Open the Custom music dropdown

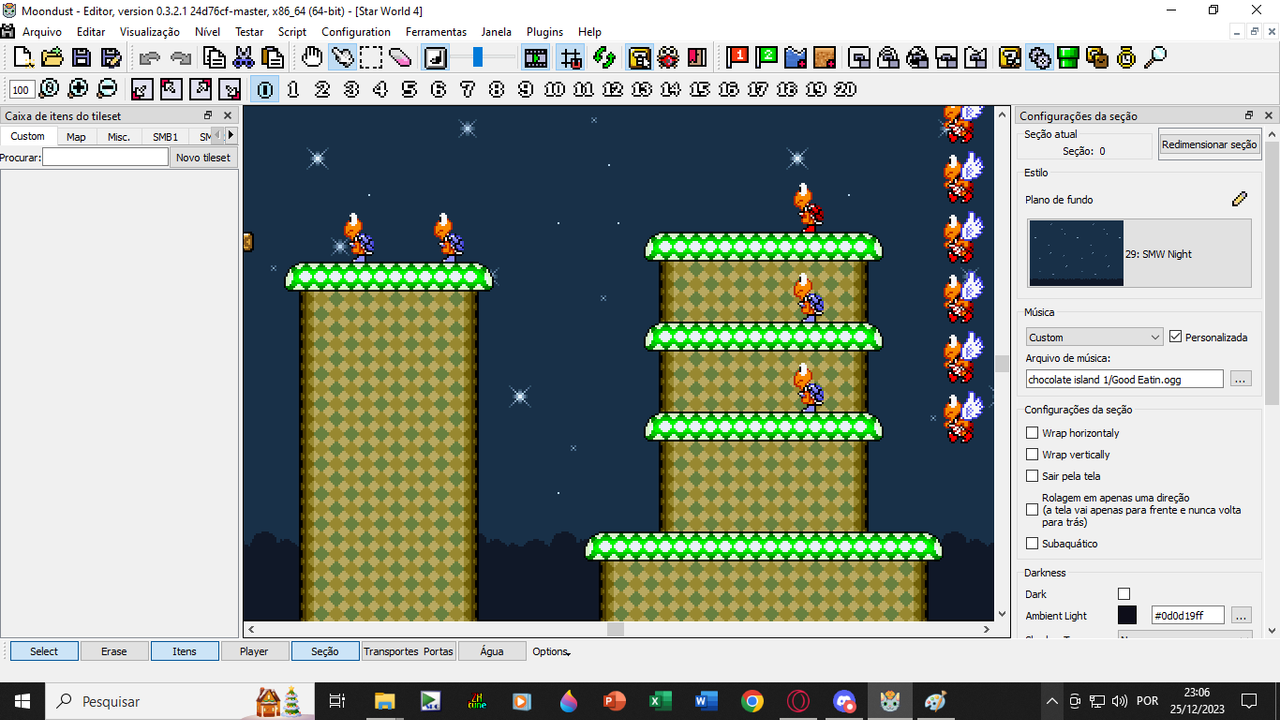coord(1094,337)
